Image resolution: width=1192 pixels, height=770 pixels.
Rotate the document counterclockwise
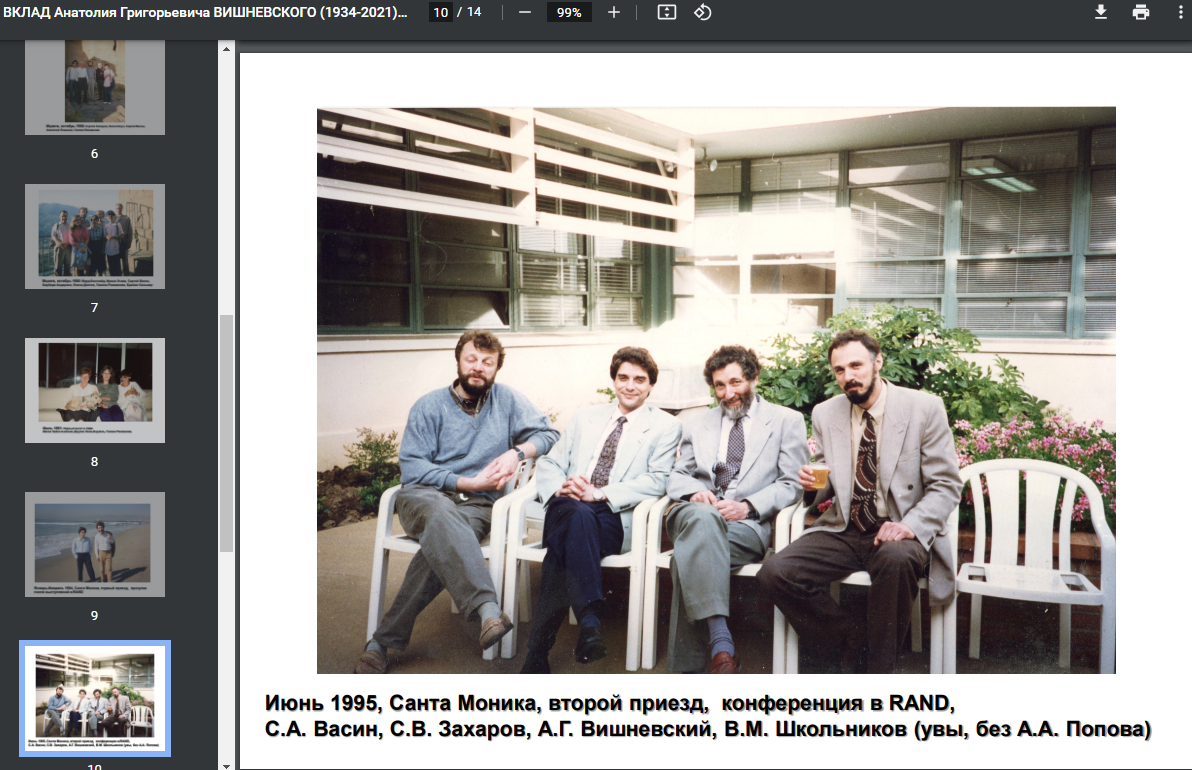pos(702,12)
